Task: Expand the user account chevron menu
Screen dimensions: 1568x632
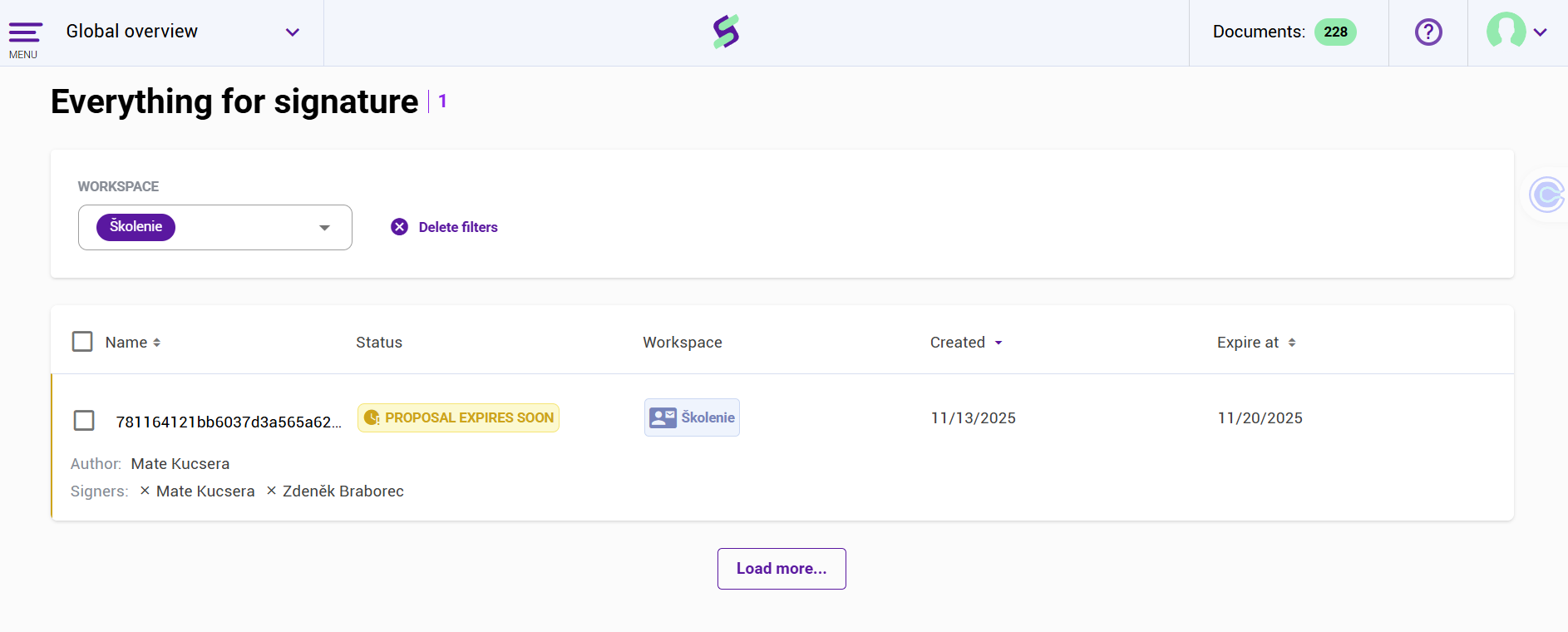Action: (1541, 32)
